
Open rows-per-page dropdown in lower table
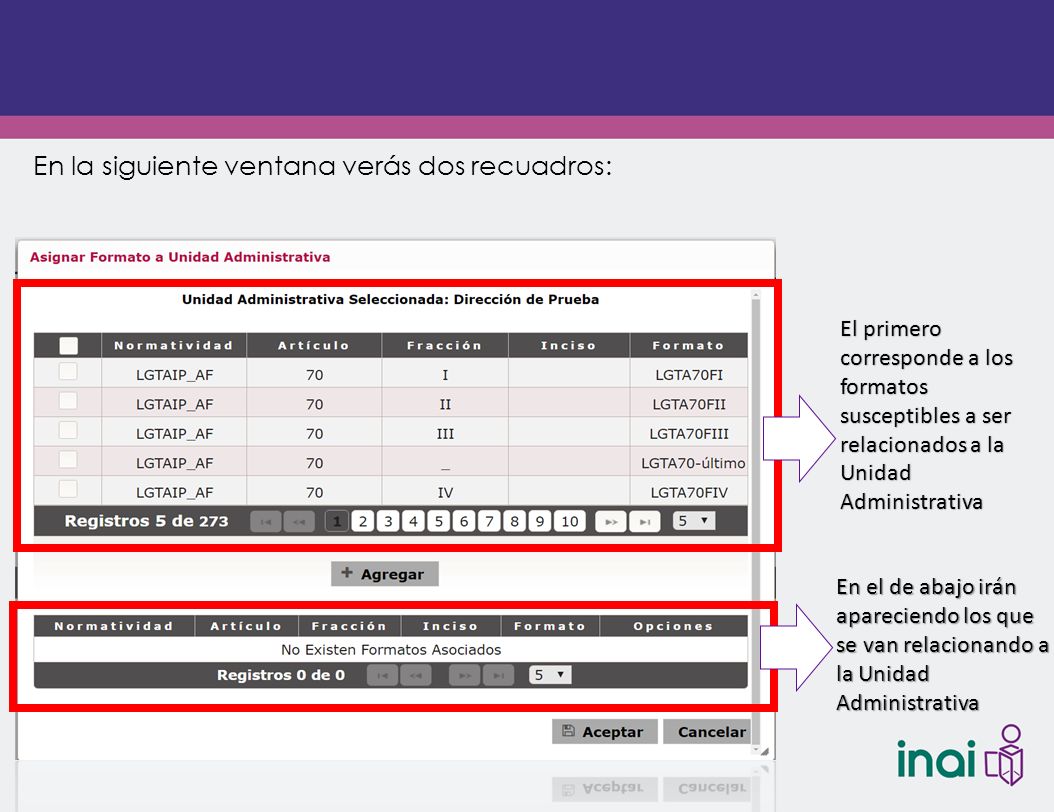[x=550, y=675]
